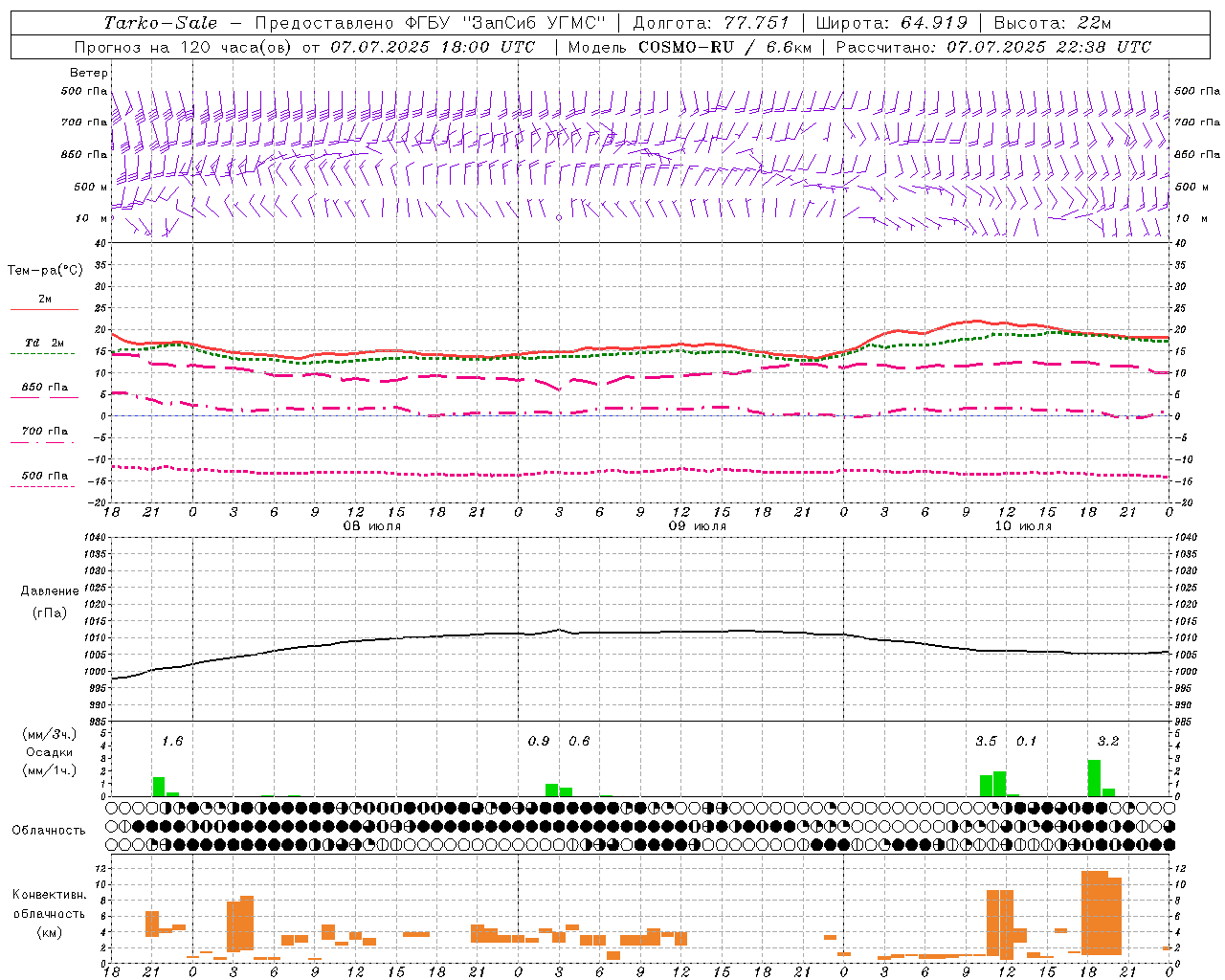Click the Высота: 22м label
The width and height of the screenshot is (1225, 980).
tap(1053, 23)
